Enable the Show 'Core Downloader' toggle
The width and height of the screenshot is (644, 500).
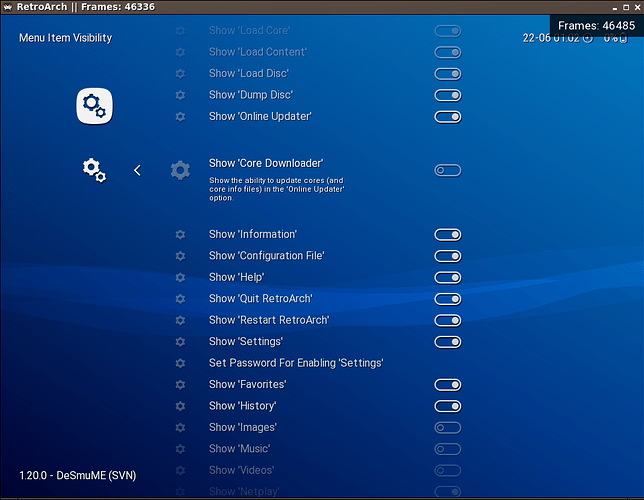tap(448, 170)
